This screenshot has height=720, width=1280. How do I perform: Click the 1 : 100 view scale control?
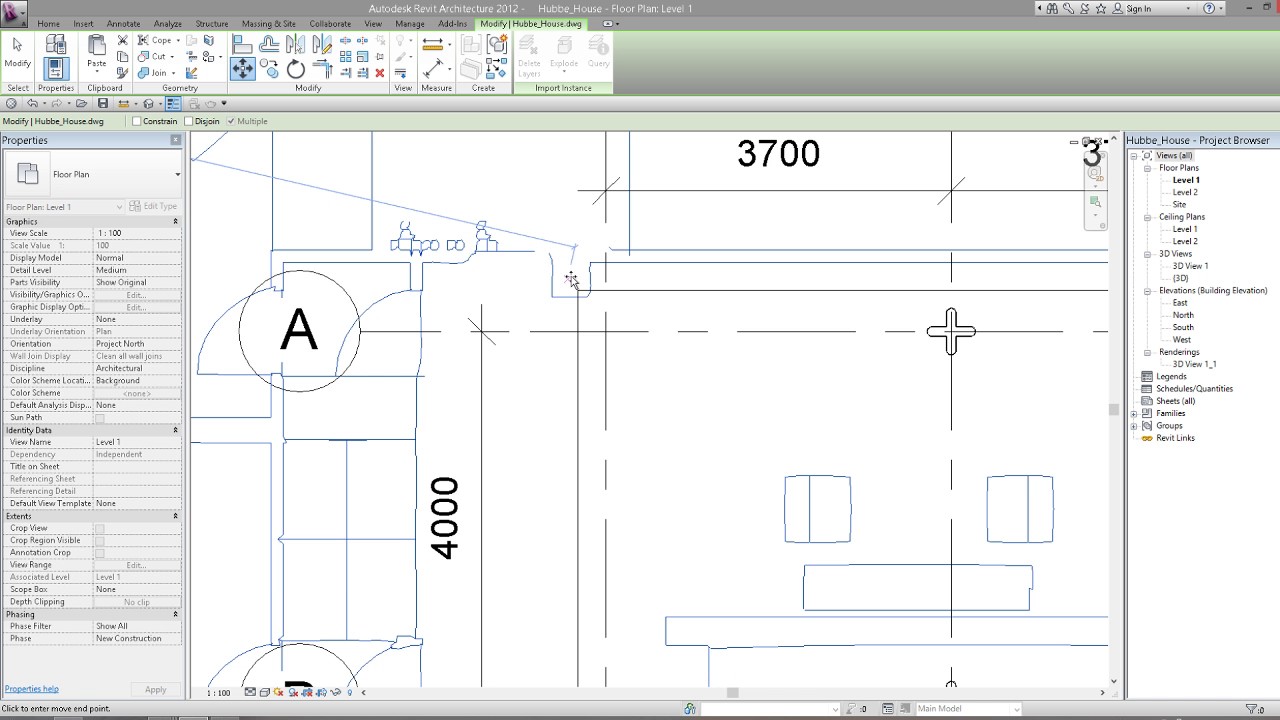point(217,692)
